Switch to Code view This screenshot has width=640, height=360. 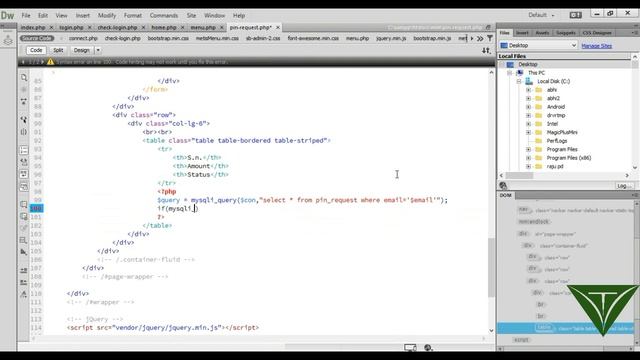click(x=36, y=50)
